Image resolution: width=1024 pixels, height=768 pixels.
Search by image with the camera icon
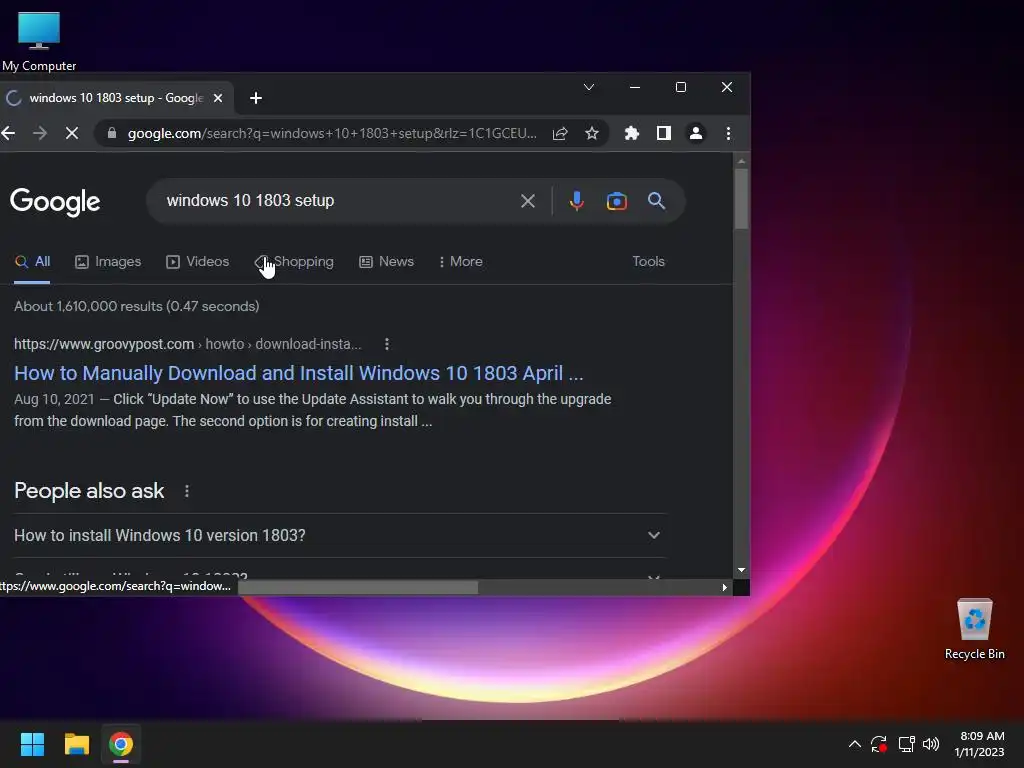(616, 200)
